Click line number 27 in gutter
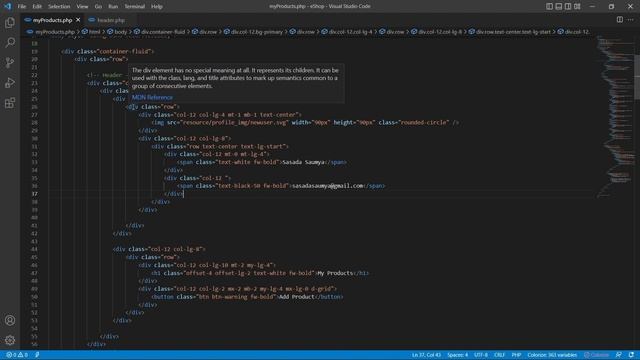The width and height of the screenshot is (640, 360). click(34, 115)
